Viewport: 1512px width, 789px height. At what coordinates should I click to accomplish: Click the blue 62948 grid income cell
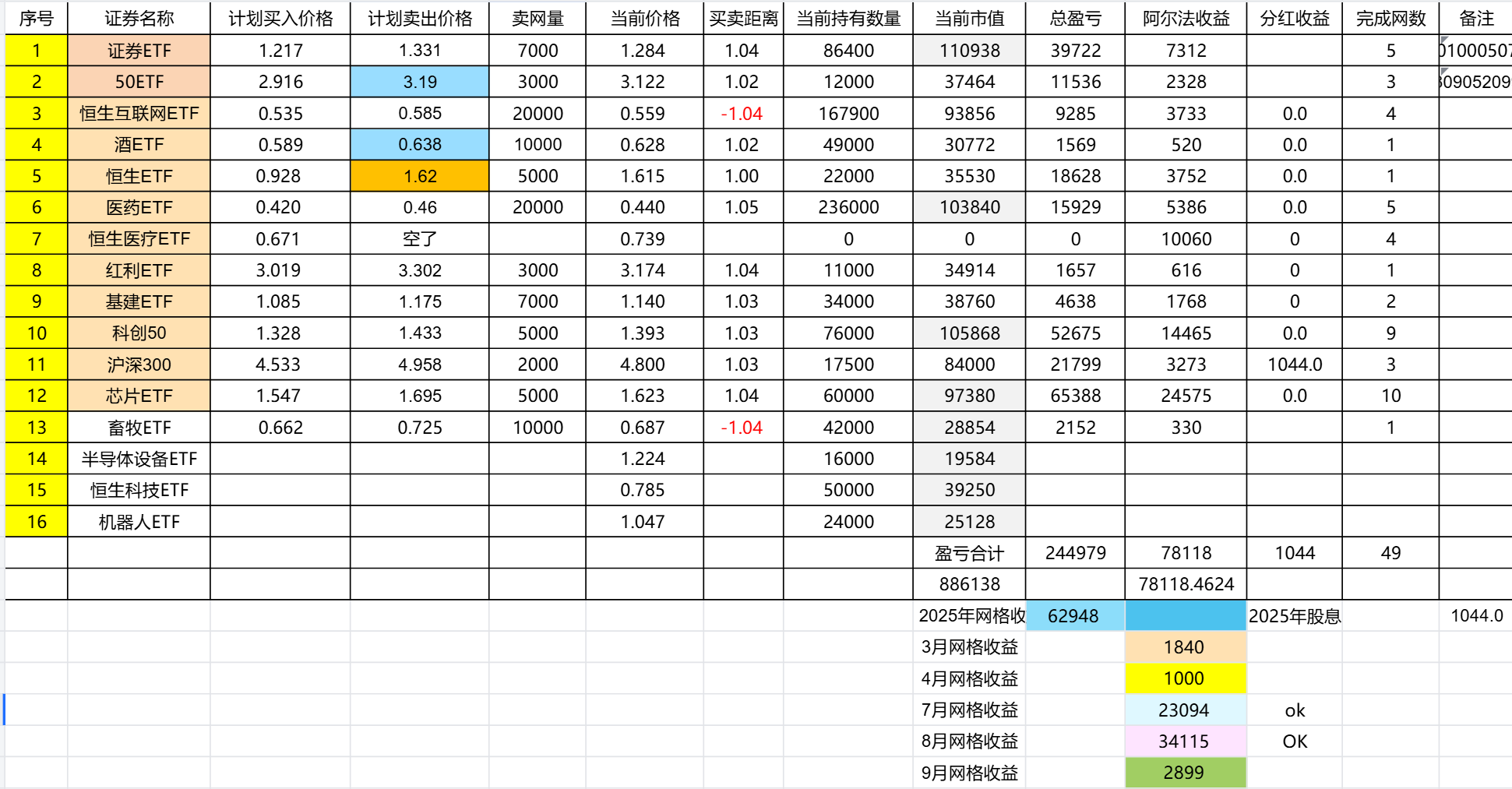point(1073,616)
